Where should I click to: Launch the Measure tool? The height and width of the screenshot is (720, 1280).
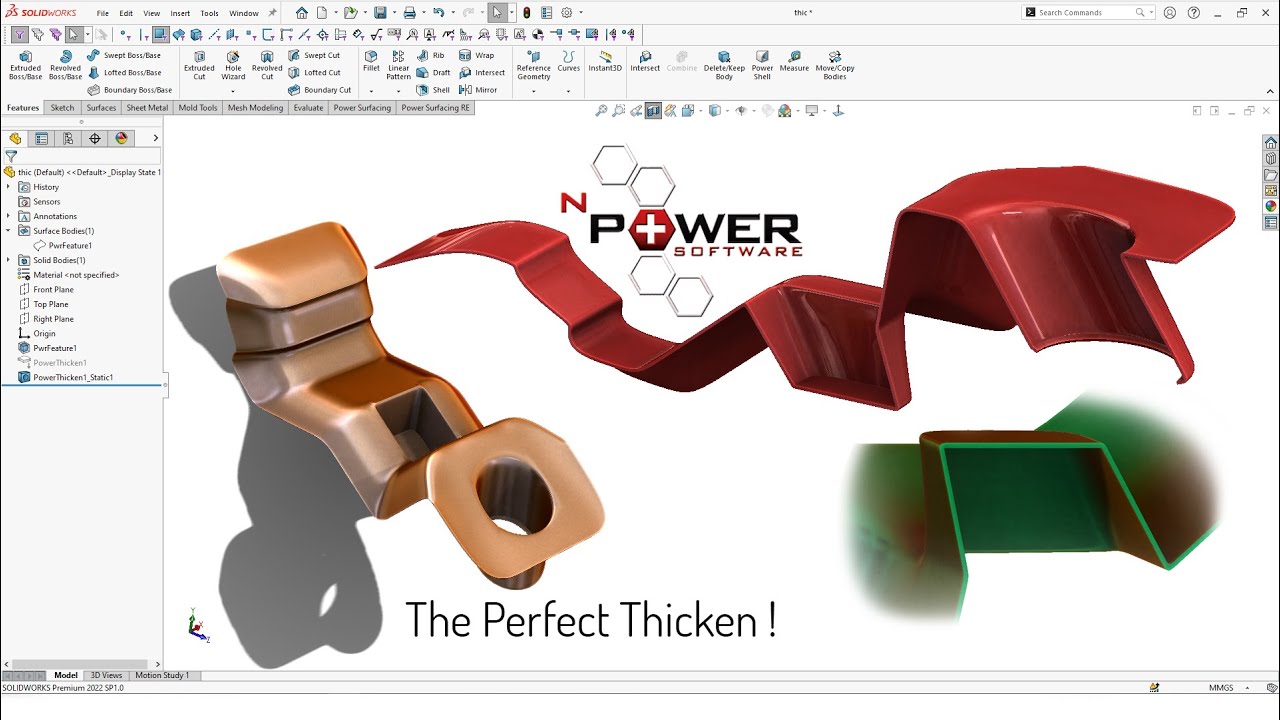pyautogui.click(x=794, y=62)
